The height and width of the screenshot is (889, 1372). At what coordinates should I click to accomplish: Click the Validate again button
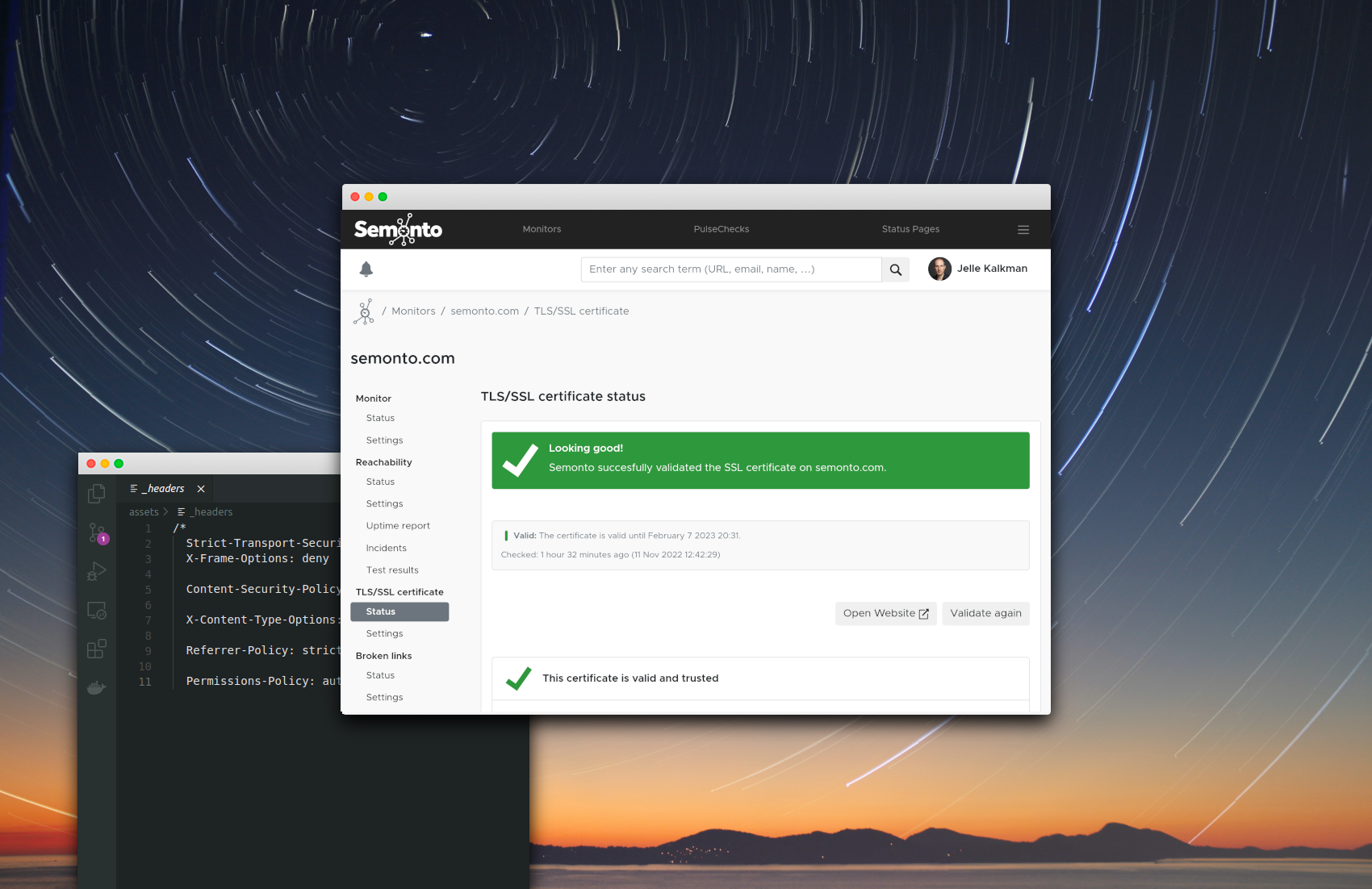point(985,614)
